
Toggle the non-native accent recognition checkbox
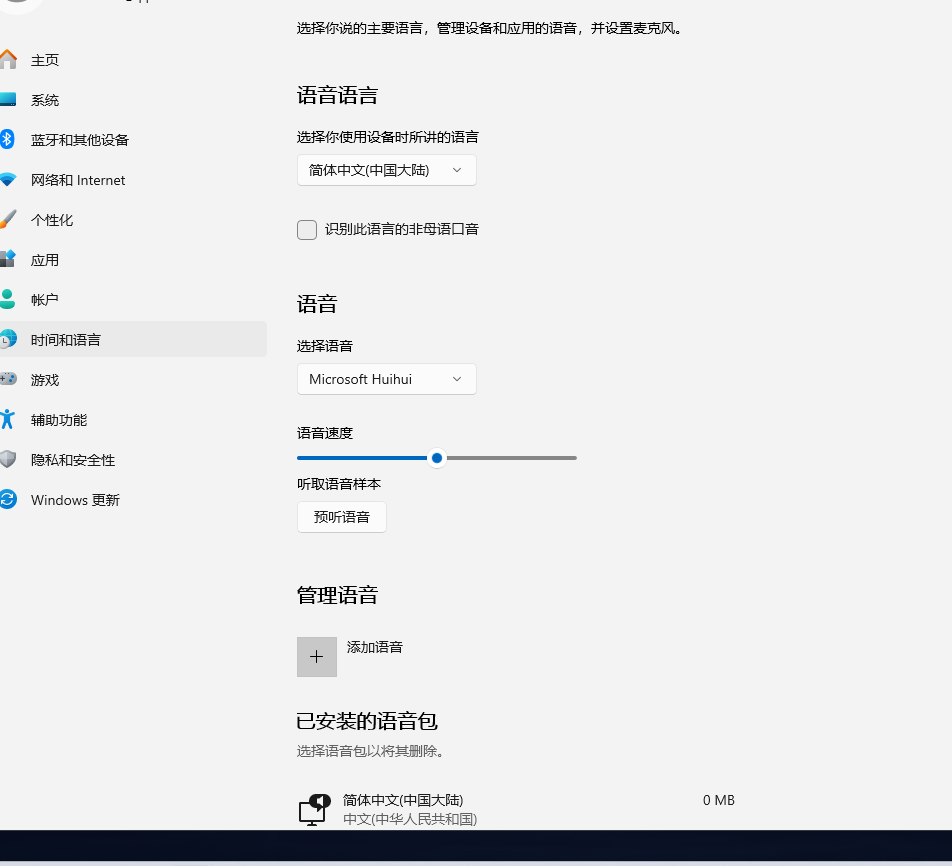(307, 230)
